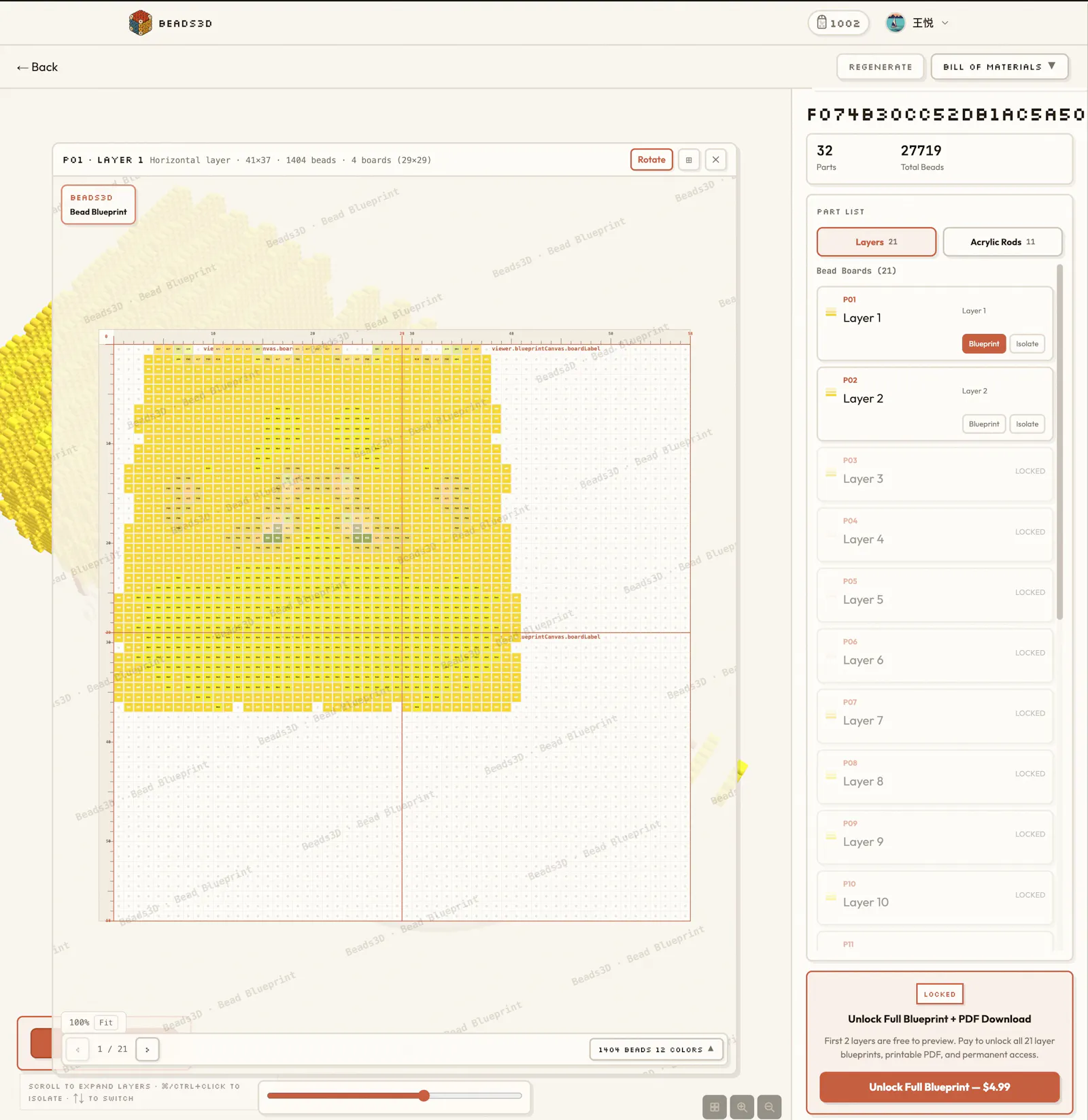Go to the previous blueprint page
The image size is (1088, 1120).
coord(78,1049)
